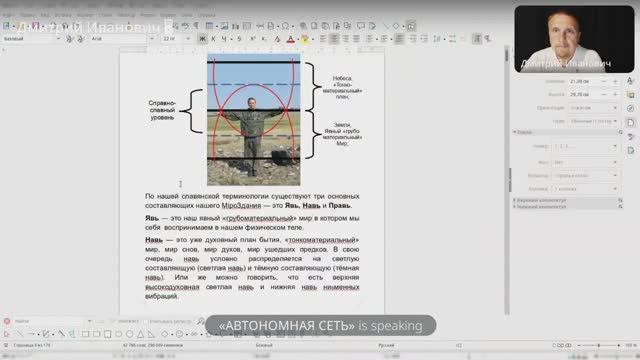Select the Triangle drawing tool
The height and width of the screenshot is (360, 640).
click(x=140, y=334)
